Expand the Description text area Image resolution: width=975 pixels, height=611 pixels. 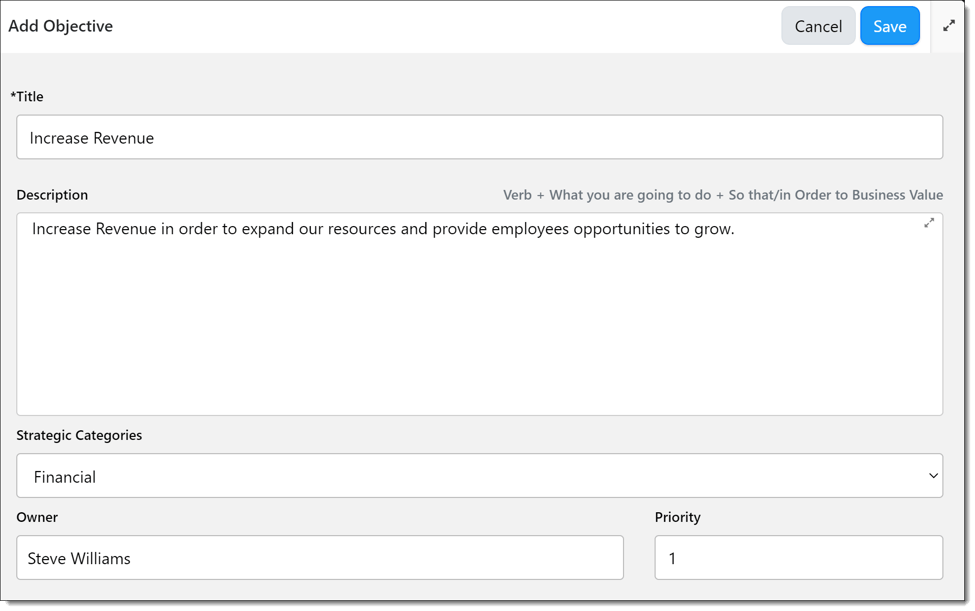(929, 223)
